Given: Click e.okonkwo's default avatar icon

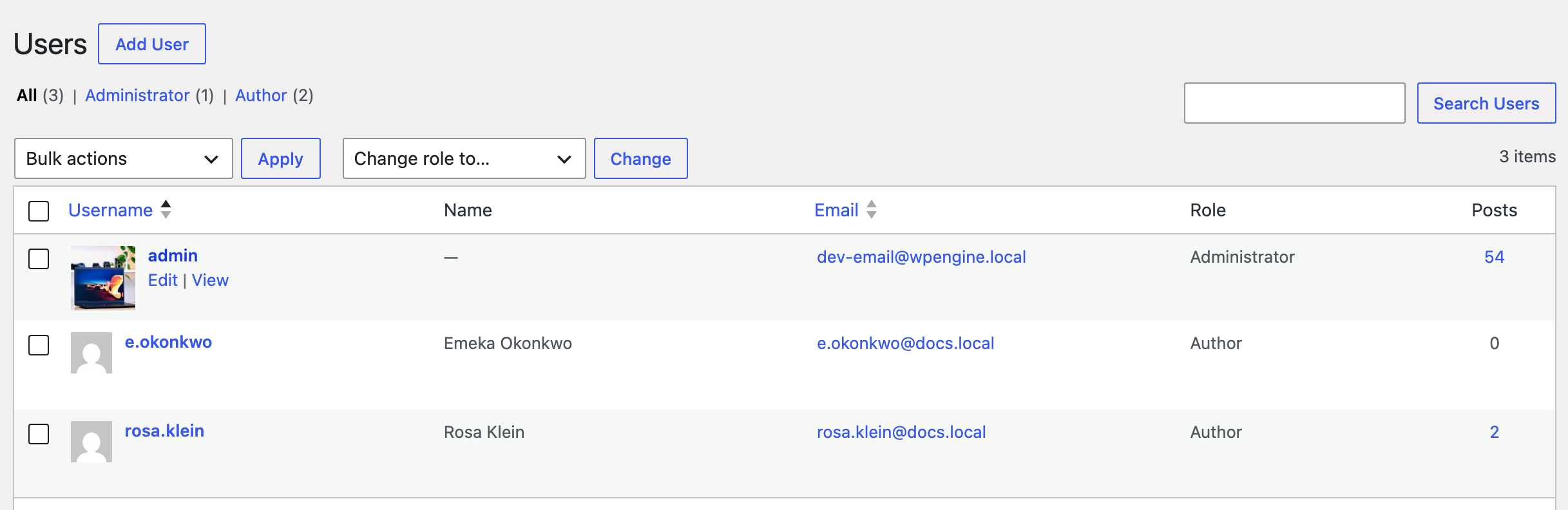Looking at the screenshot, I should coord(91,353).
